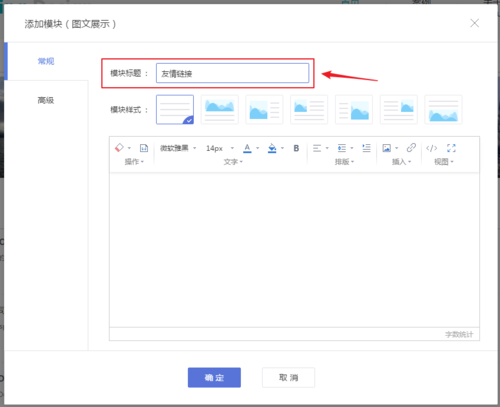Open the 视图 toolbar group menu
The height and width of the screenshot is (407, 500).
point(444,162)
